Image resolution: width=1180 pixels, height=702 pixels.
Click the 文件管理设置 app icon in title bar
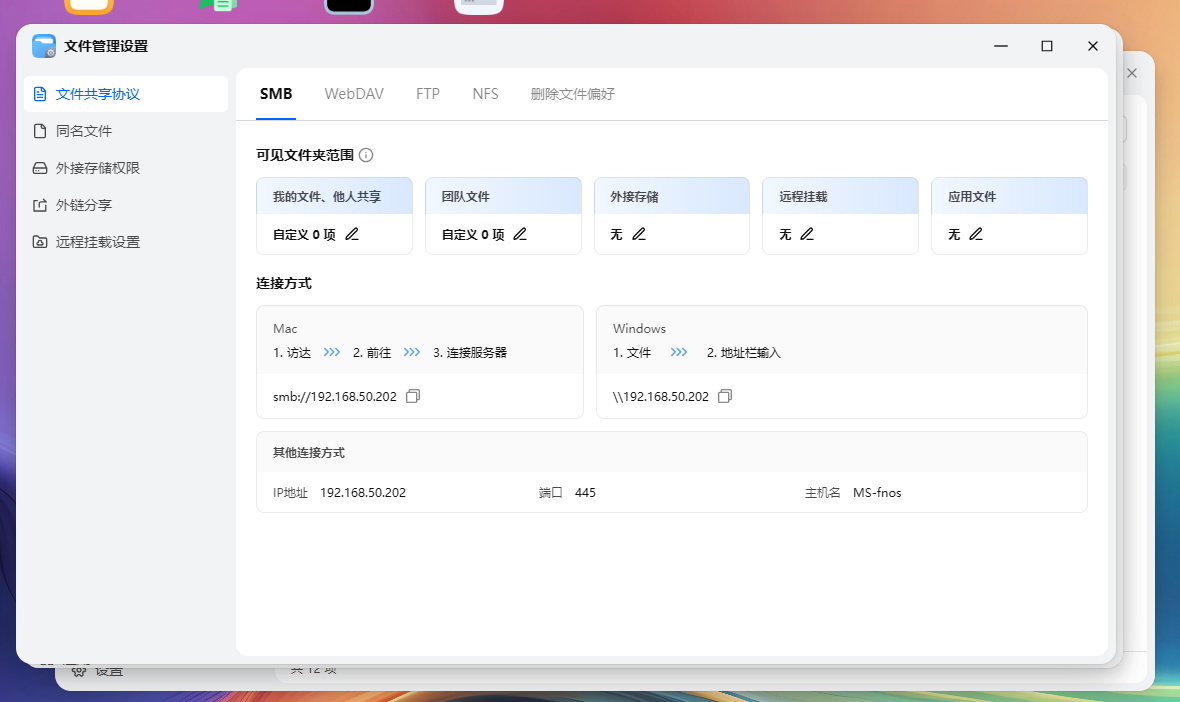pos(44,46)
